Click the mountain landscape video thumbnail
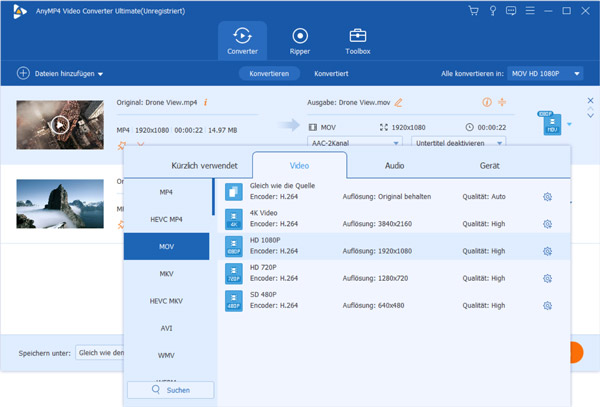This screenshot has height=407, width=600. [60, 204]
